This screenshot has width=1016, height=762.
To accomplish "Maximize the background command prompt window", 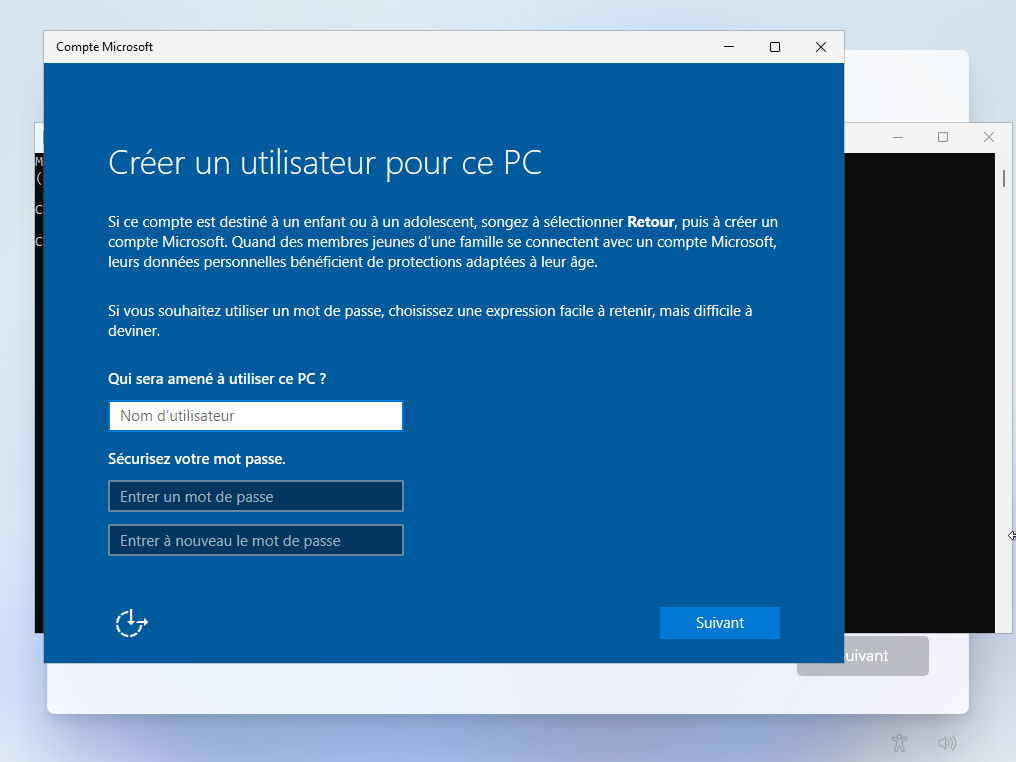I will click(942, 137).
